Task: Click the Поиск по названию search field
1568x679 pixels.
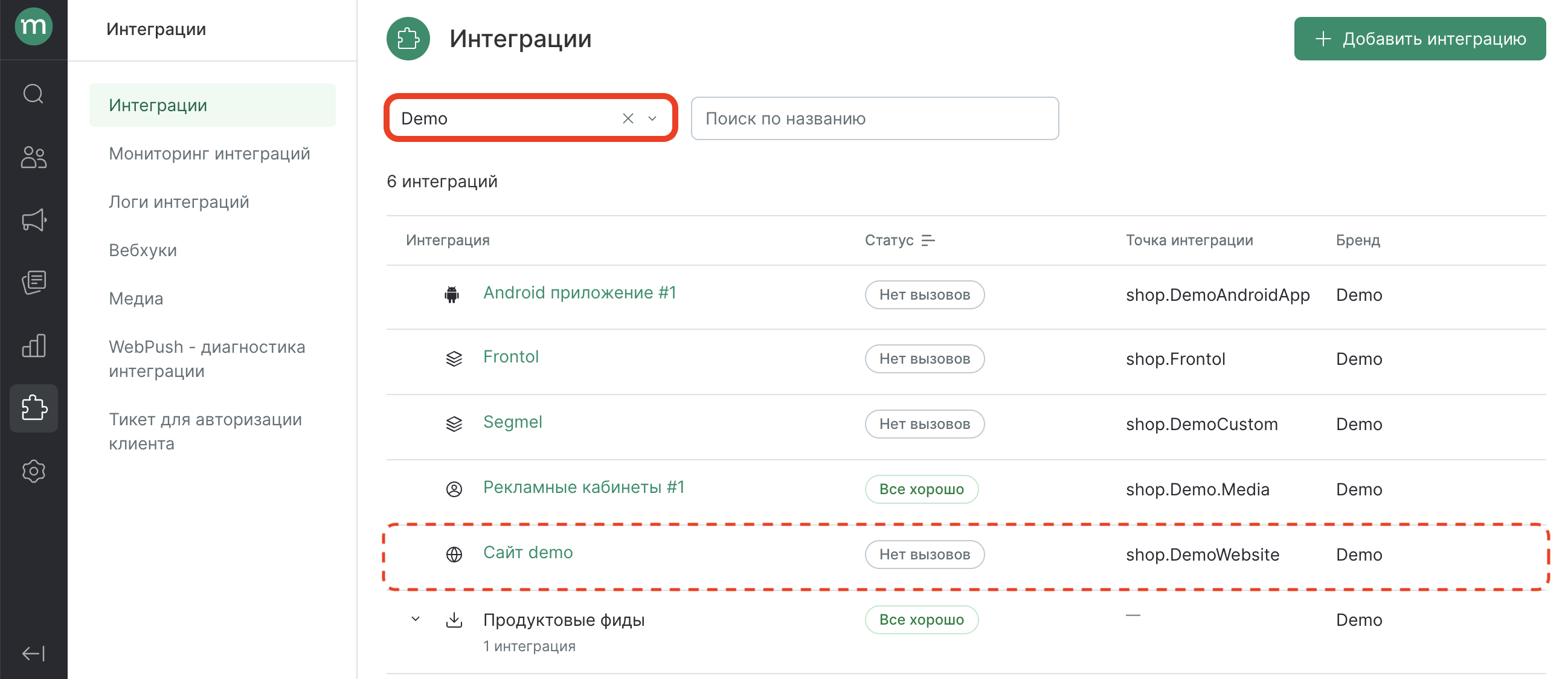Action: [x=875, y=118]
